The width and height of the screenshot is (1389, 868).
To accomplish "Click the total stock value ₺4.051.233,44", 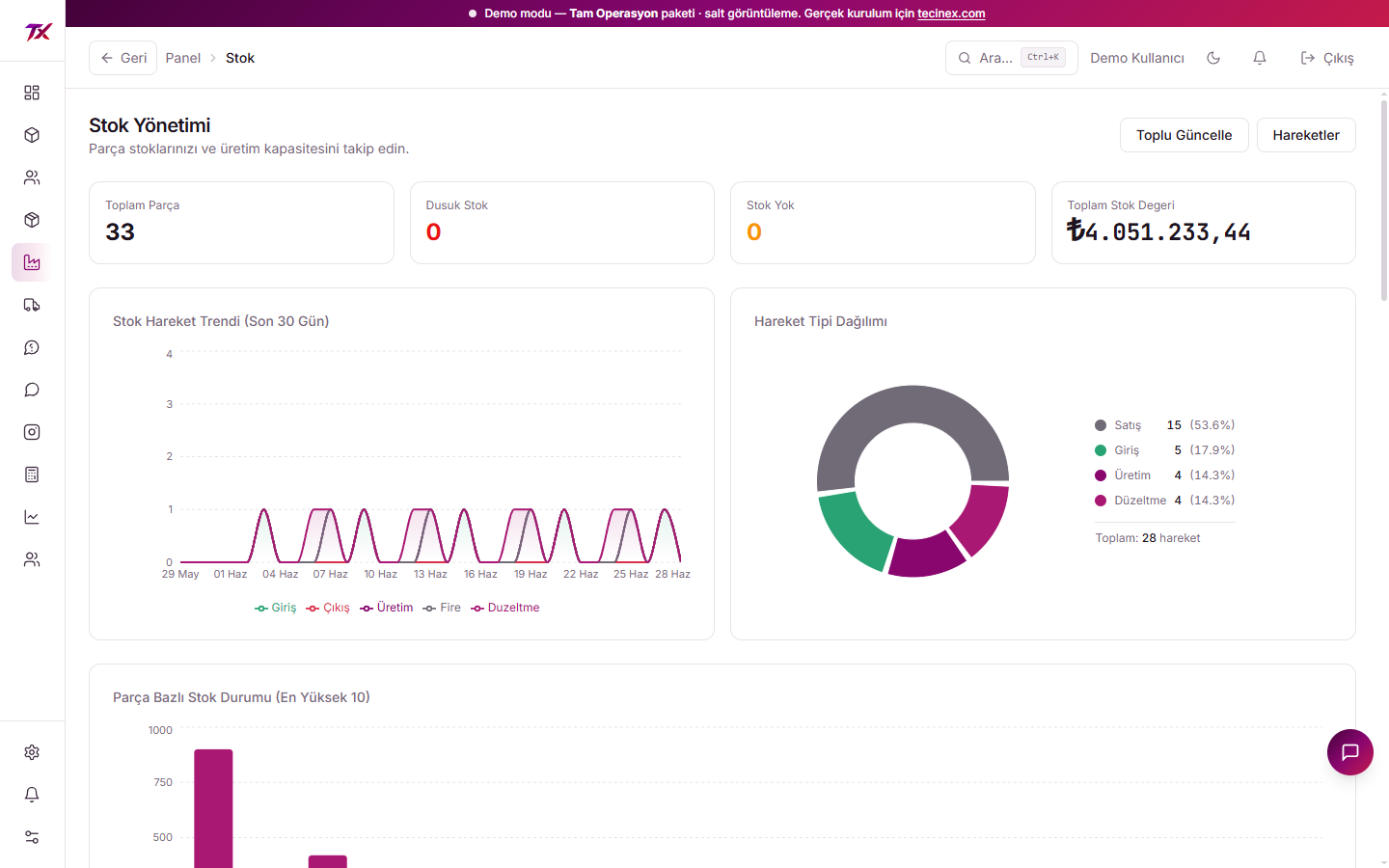I will (1159, 231).
